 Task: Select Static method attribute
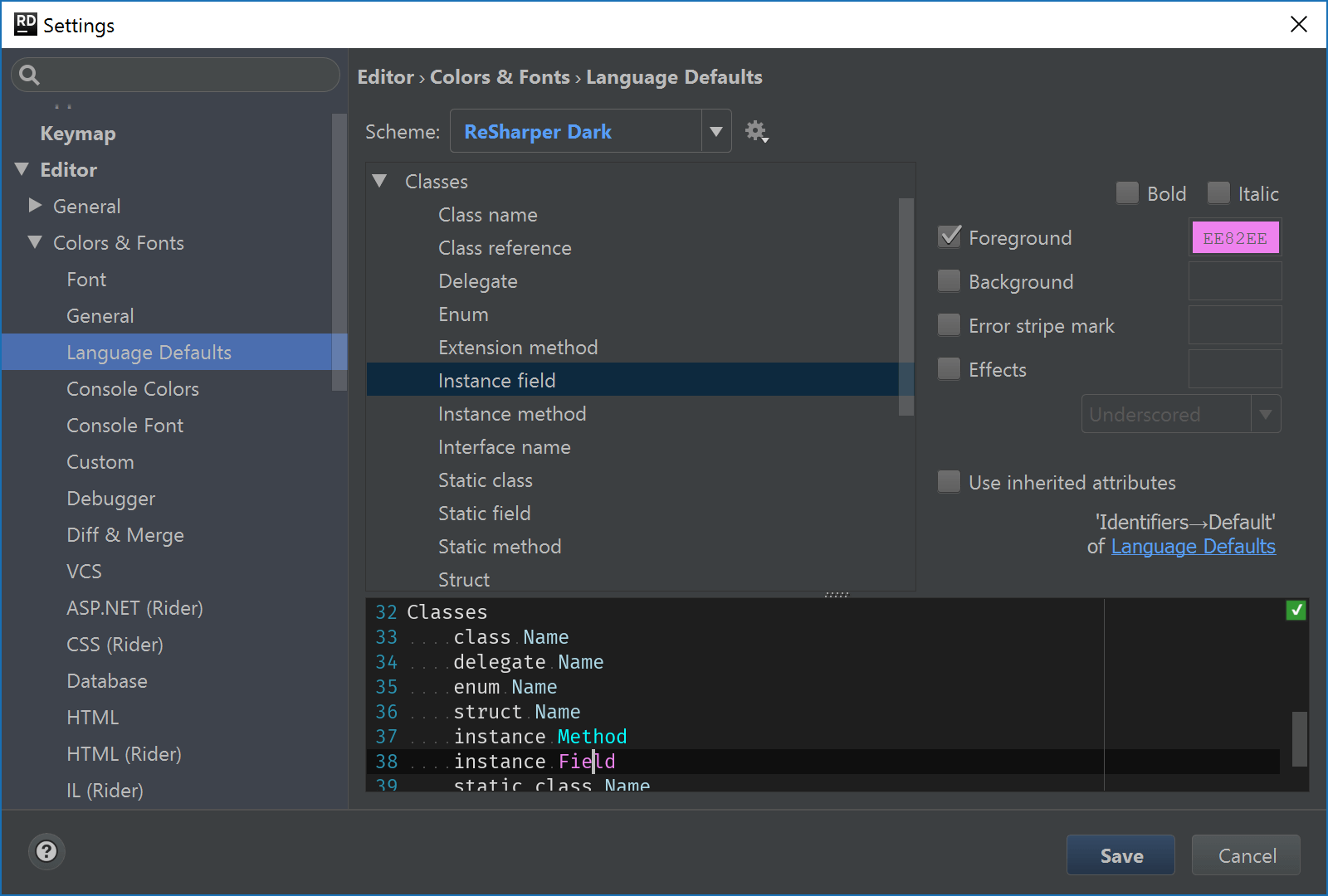(500, 547)
